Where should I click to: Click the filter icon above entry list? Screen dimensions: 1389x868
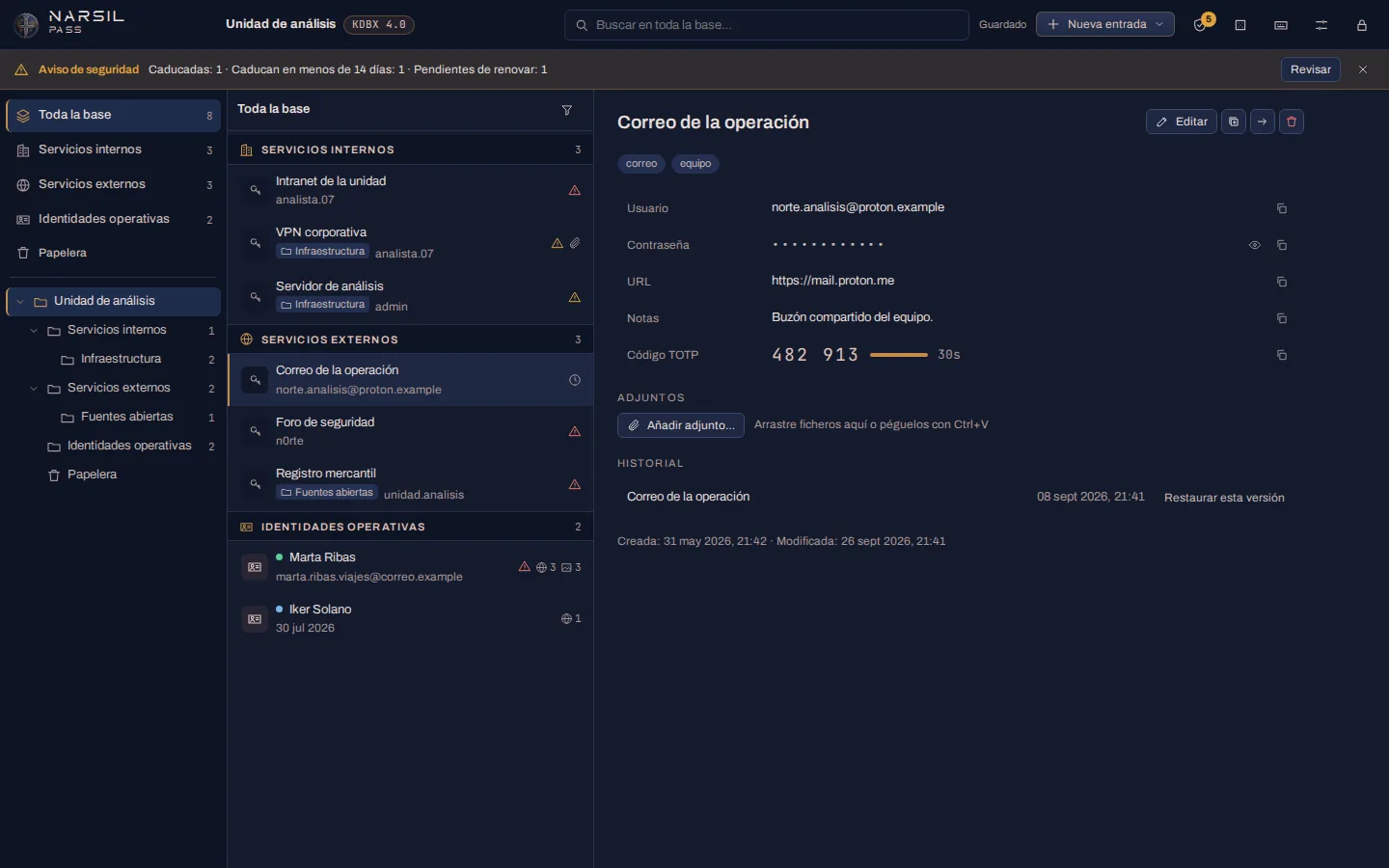[x=567, y=110]
